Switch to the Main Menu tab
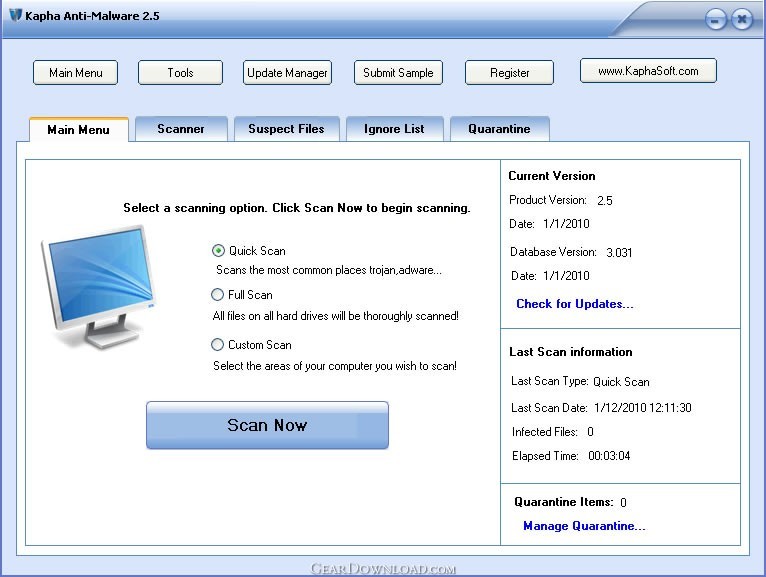 79,129
